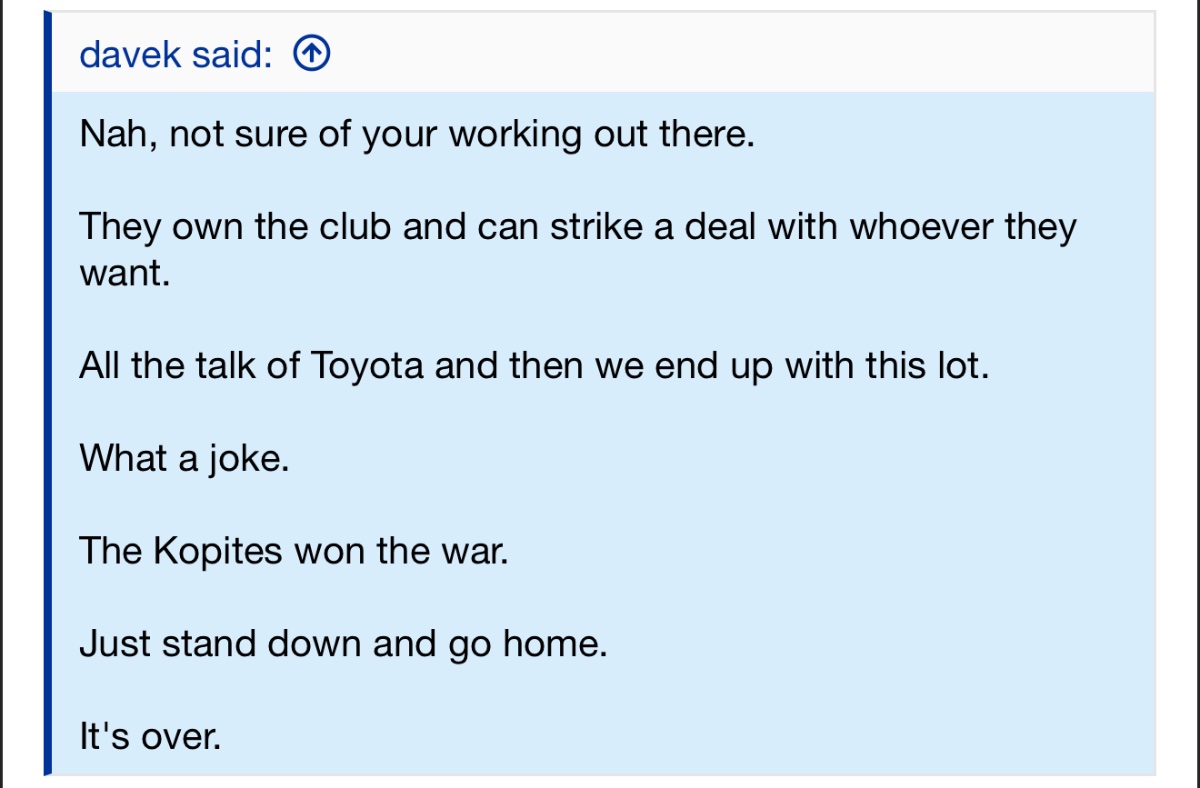Image resolution: width=1200 pixels, height=788 pixels.
Task: Click the blue vertical bar of the quote block
Action: tap(47, 394)
